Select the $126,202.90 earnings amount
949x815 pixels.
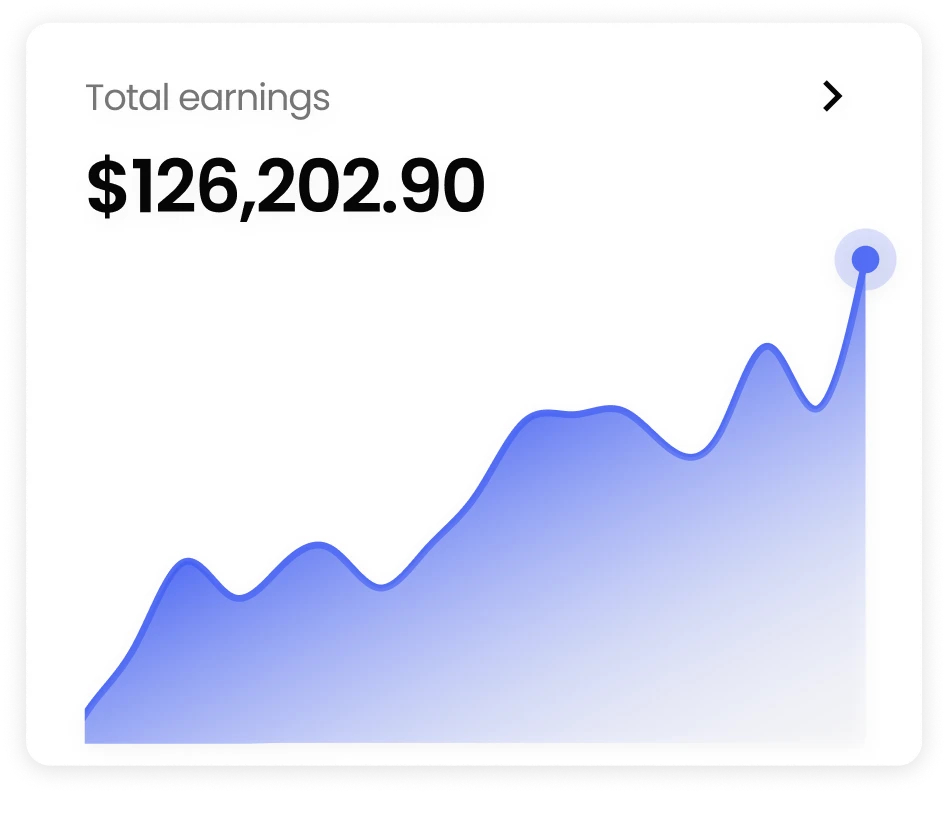click(286, 187)
